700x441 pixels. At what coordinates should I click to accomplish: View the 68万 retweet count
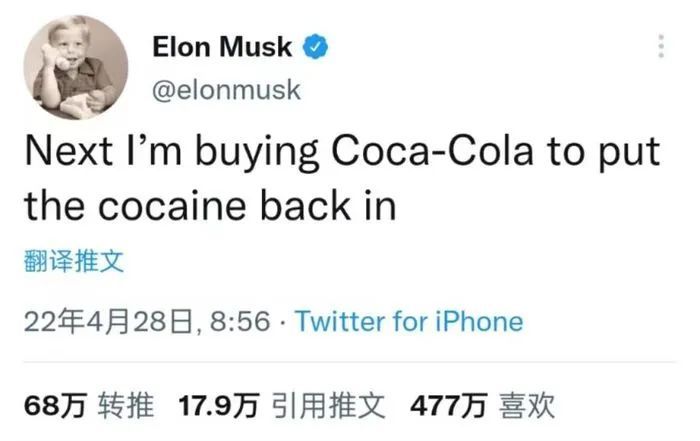[55, 406]
